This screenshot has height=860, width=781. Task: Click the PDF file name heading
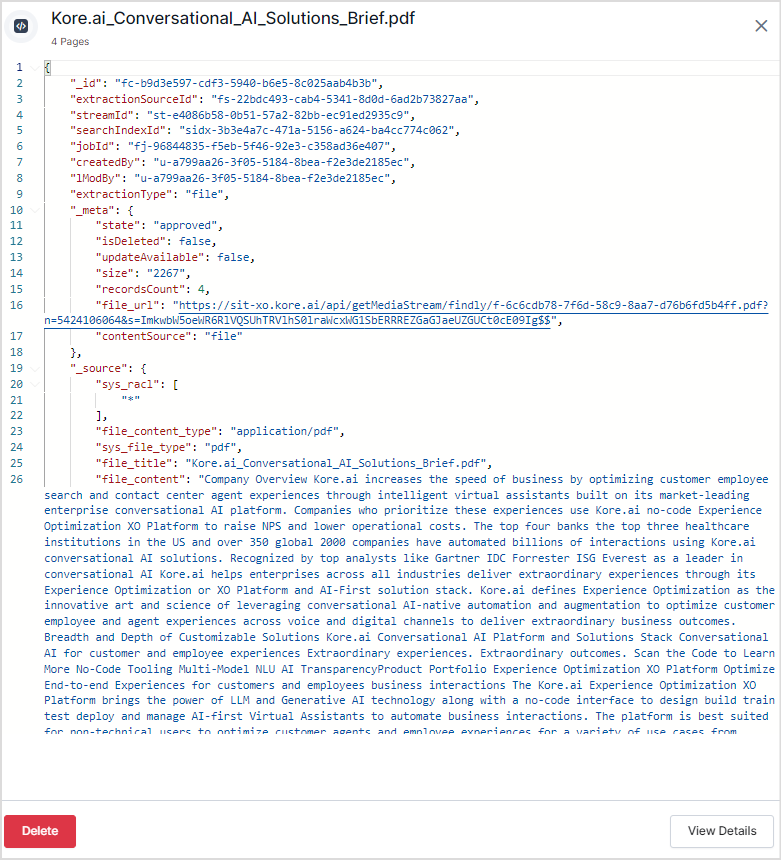click(x=233, y=19)
